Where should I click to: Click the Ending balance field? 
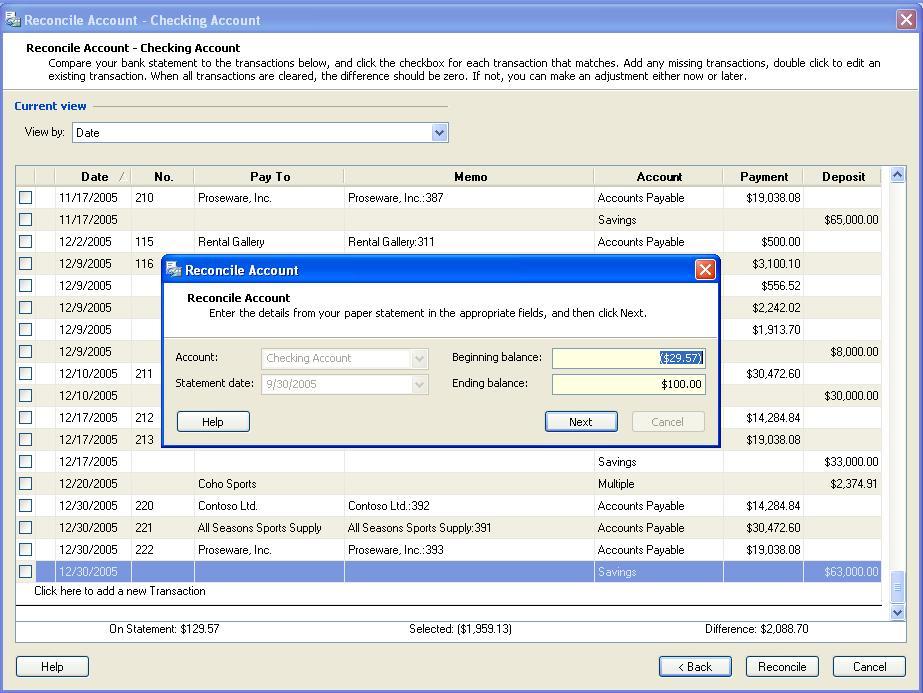pyautogui.click(x=628, y=384)
